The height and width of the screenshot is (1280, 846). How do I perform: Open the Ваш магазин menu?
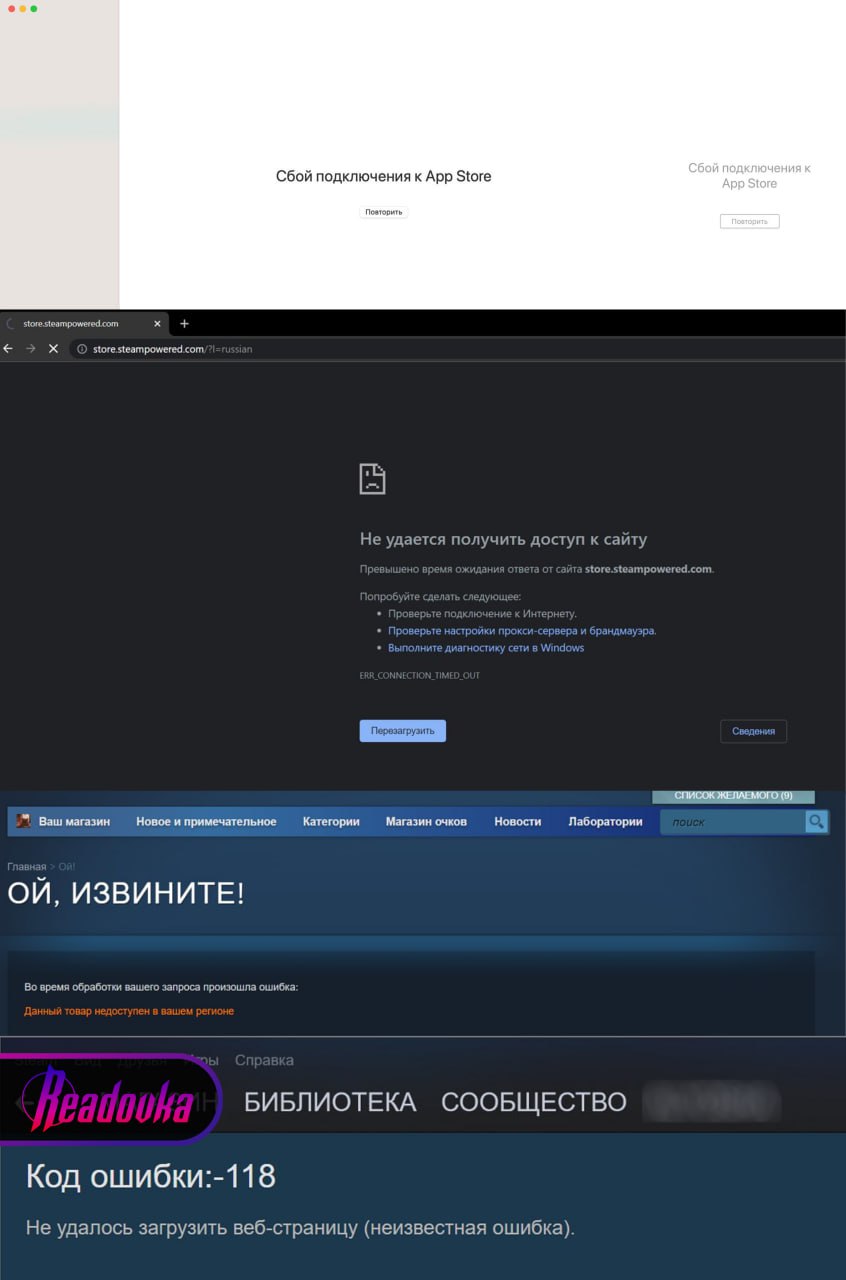click(x=74, y=822)
